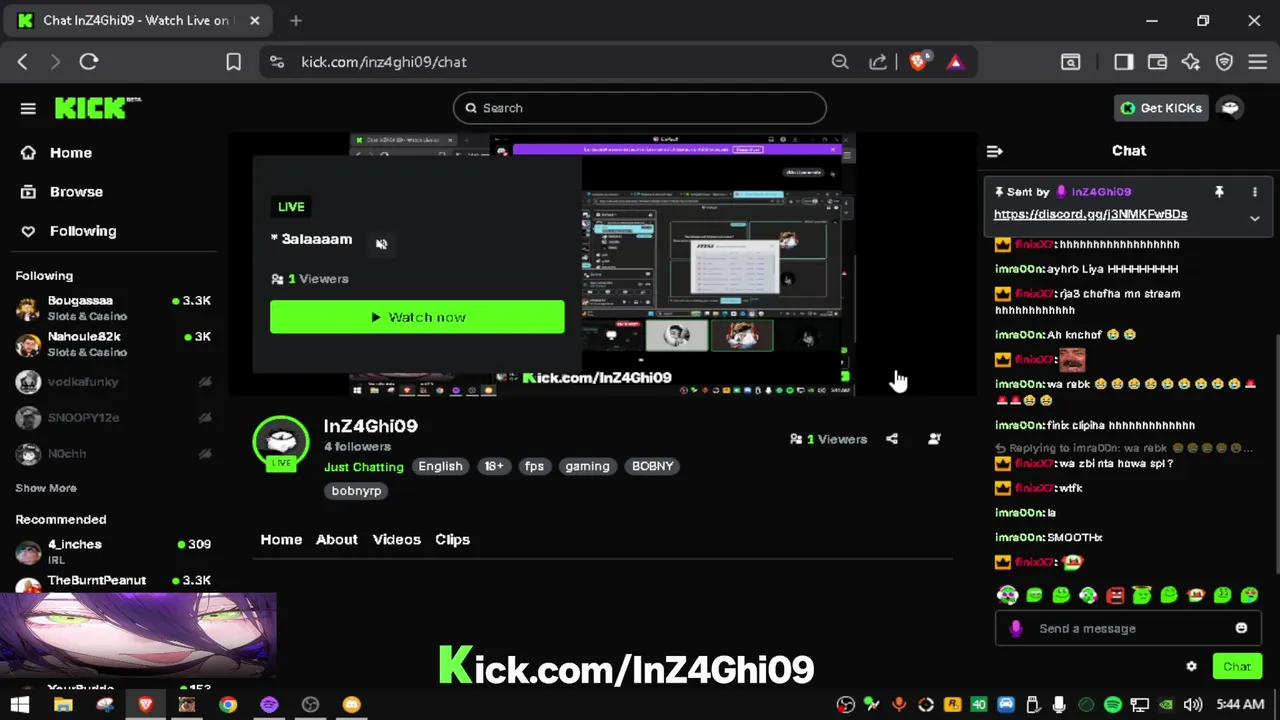Open TheBurntPeanut recommended channel
1280x720 pixels.
tap(114, 582)
